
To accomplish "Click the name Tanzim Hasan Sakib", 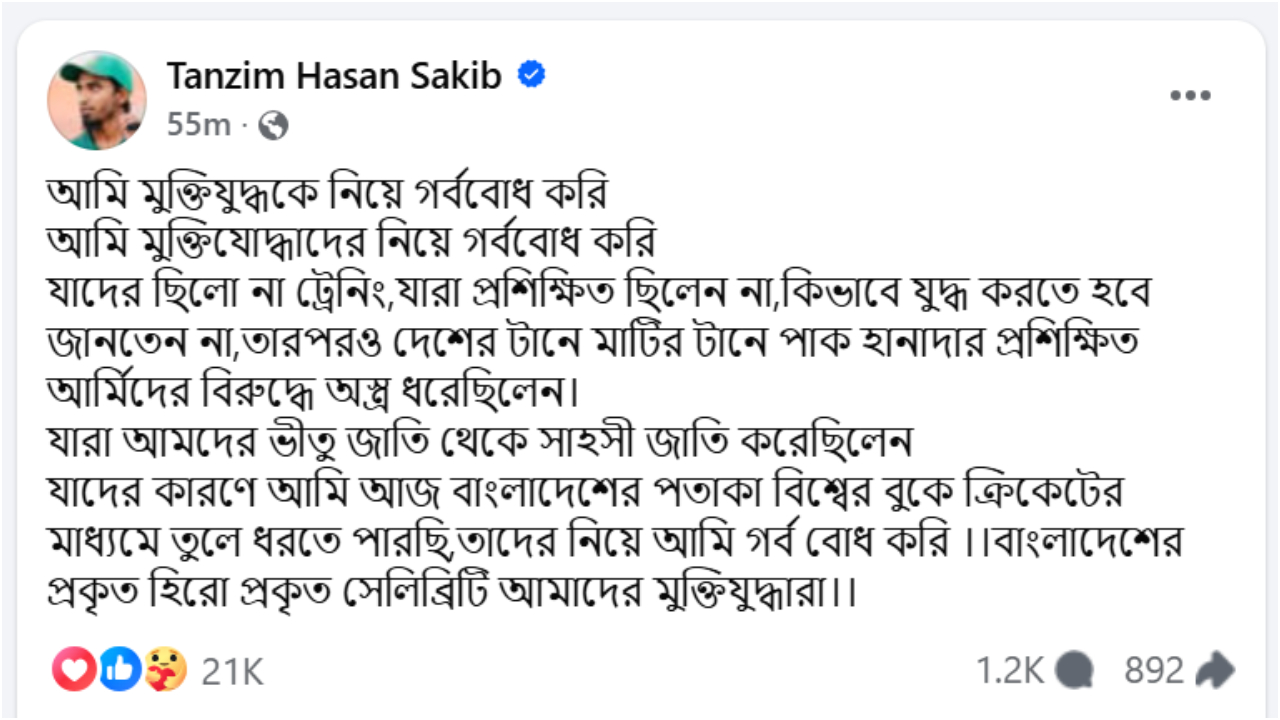I will [x=335, y=74].
